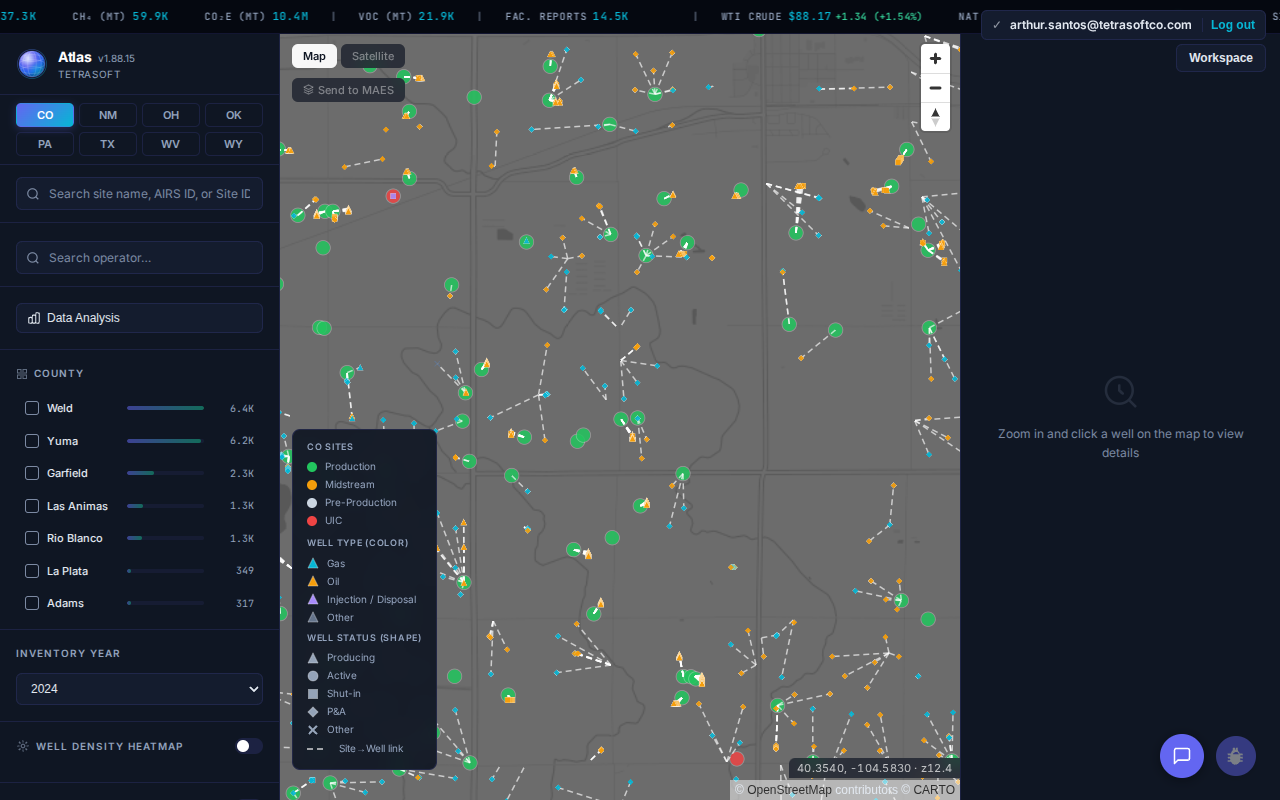Image resolution: width=1280 pixels, height=800 pixels.
Task: Enable the Well Density Heatmap toggle
Action: [249, 746]
